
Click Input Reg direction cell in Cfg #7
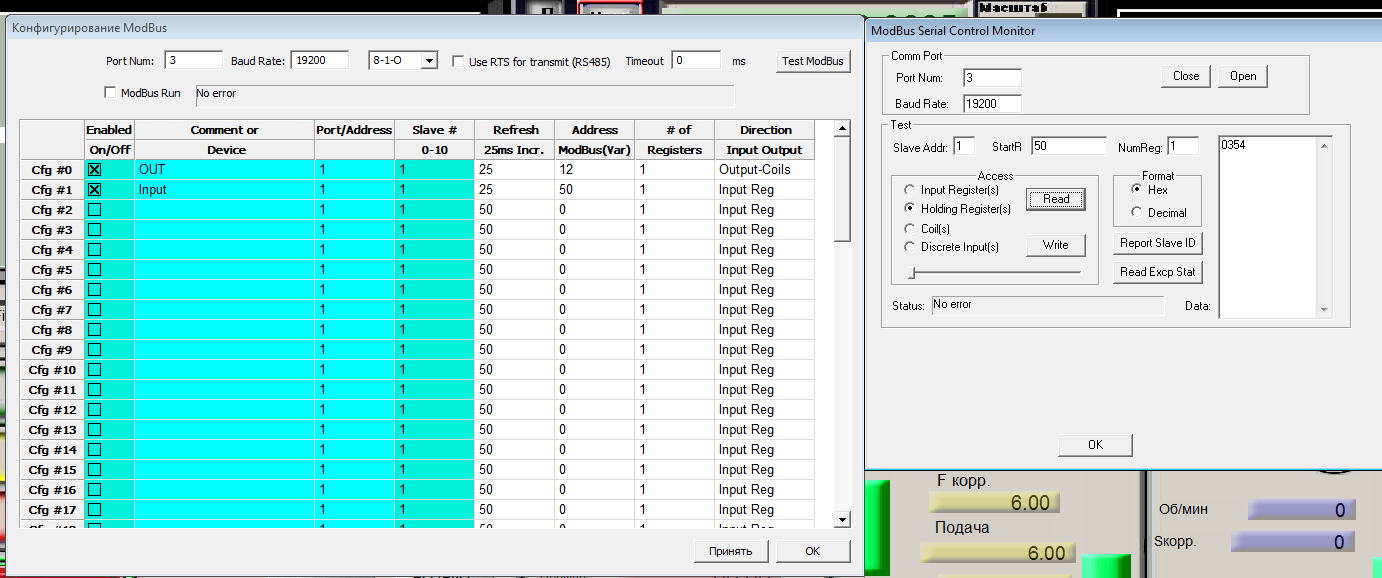[765, 310]
